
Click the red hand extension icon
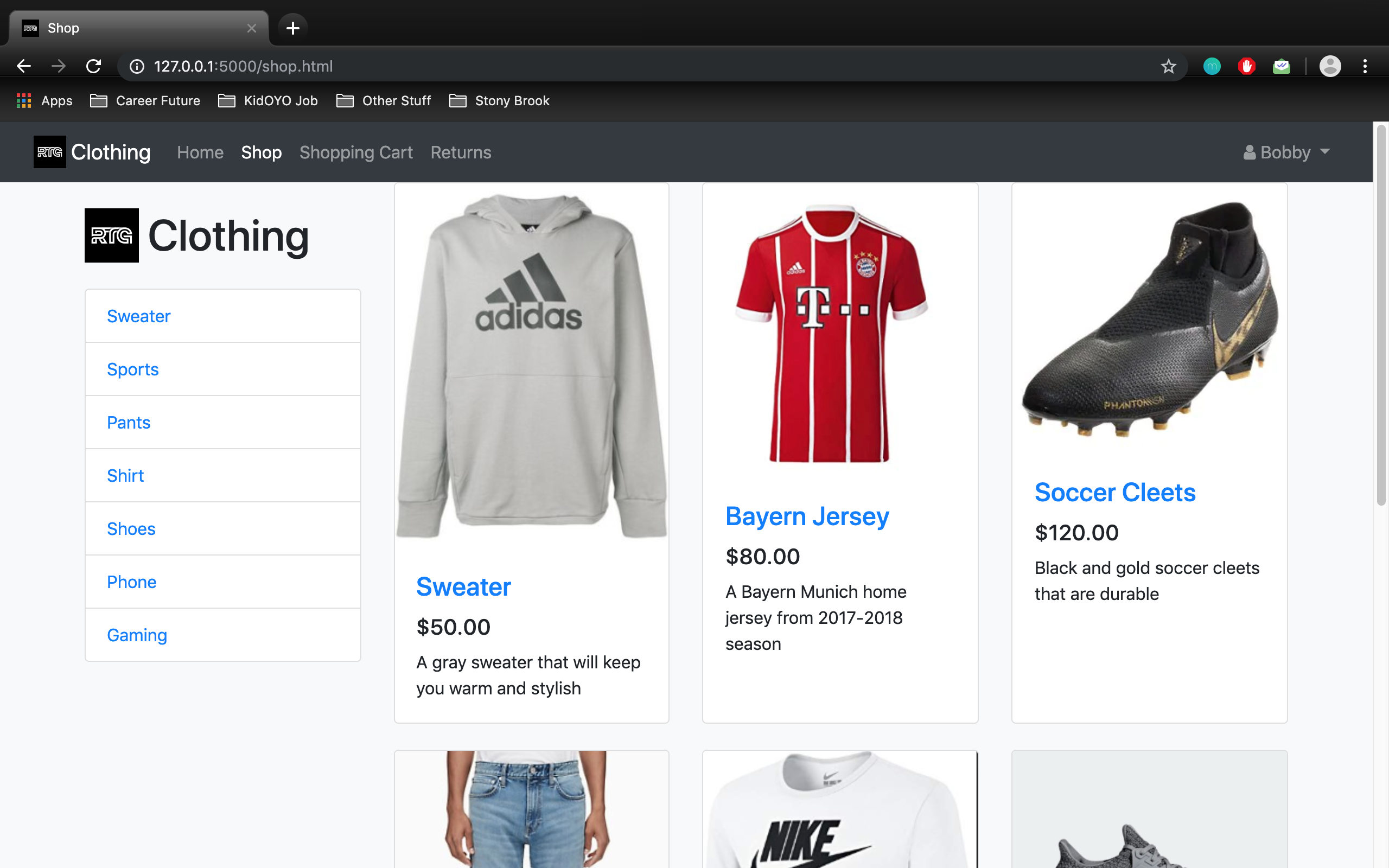click(1246, 66)
